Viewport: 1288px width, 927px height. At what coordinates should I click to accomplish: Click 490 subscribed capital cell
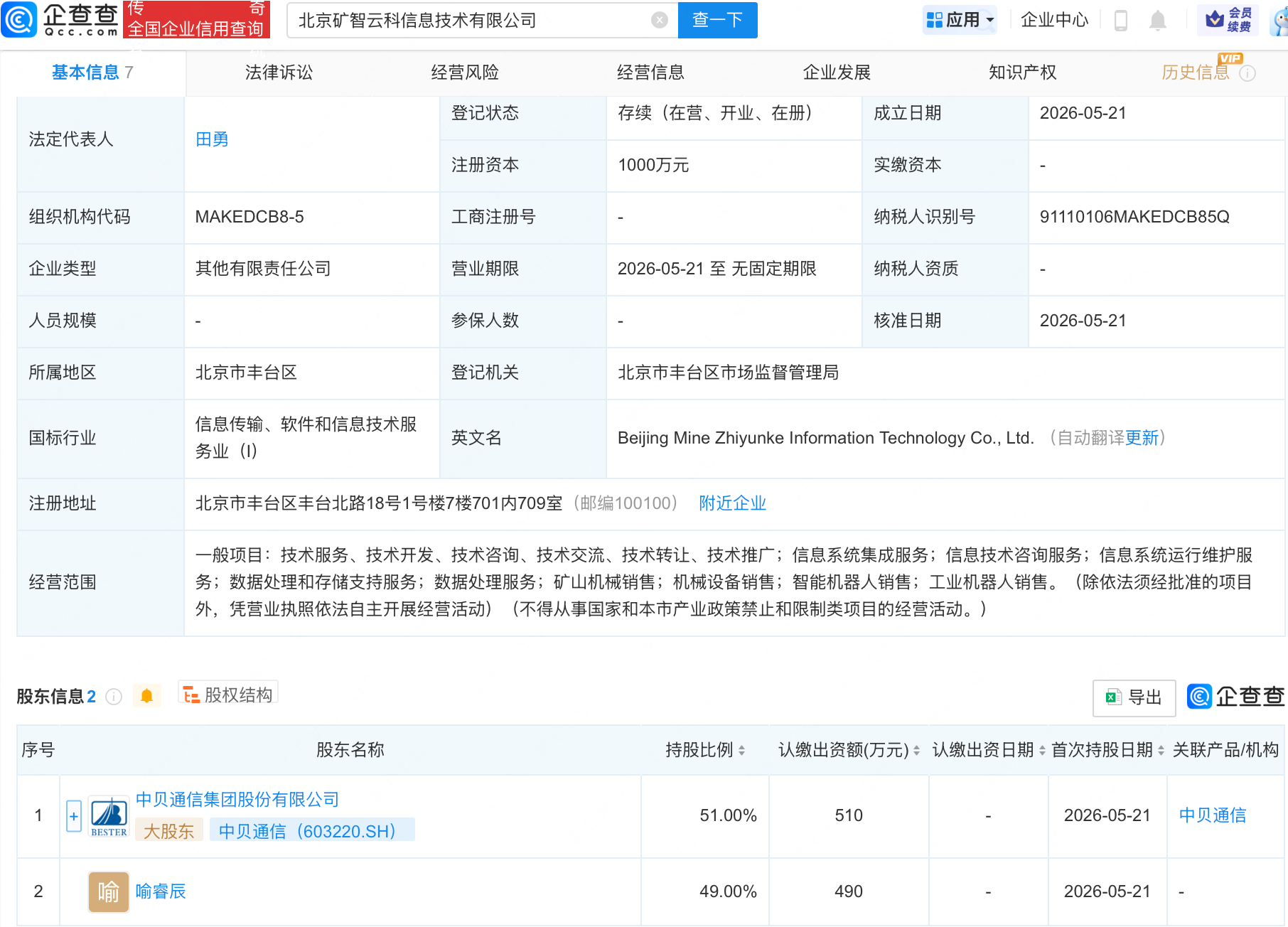(849, 891)
